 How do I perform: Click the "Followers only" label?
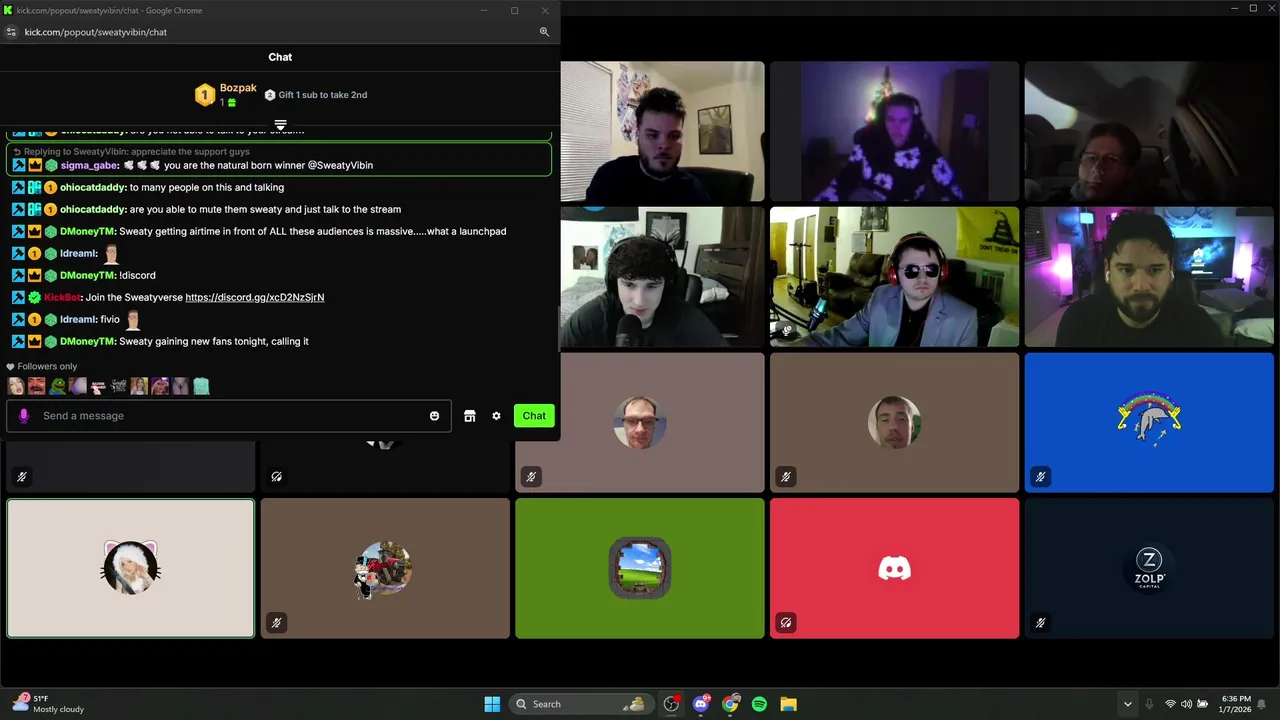coord(47,367)
